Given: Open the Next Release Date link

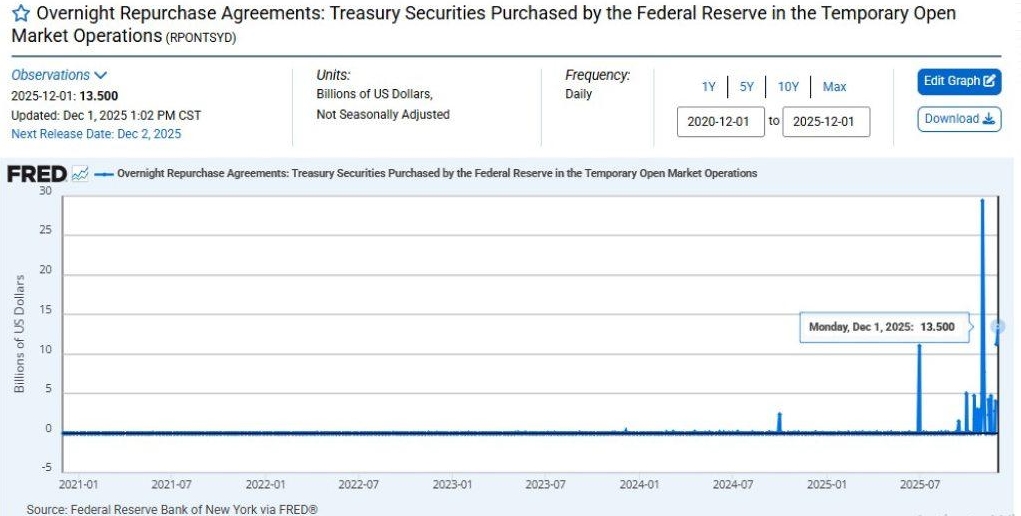Looking at the screenshot, I should point(96,133).
